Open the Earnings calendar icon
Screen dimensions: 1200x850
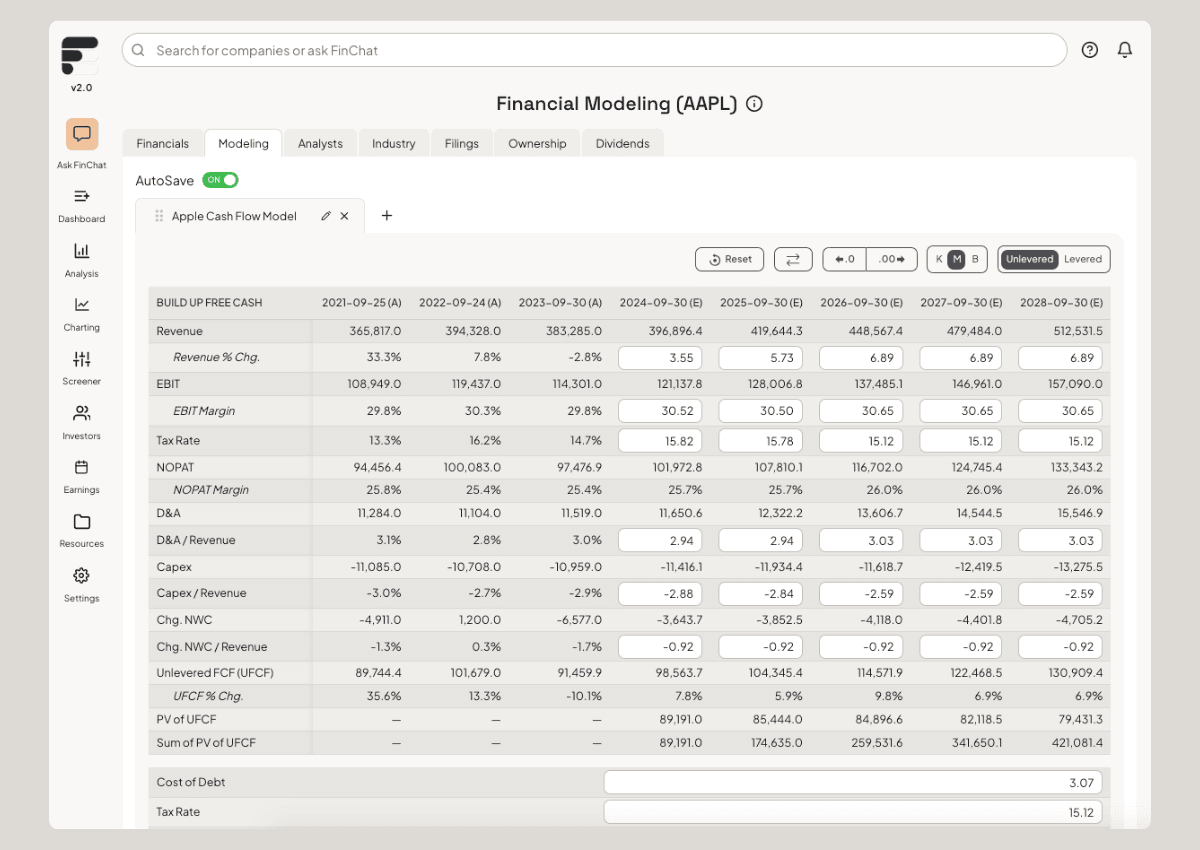coord(82,467)
